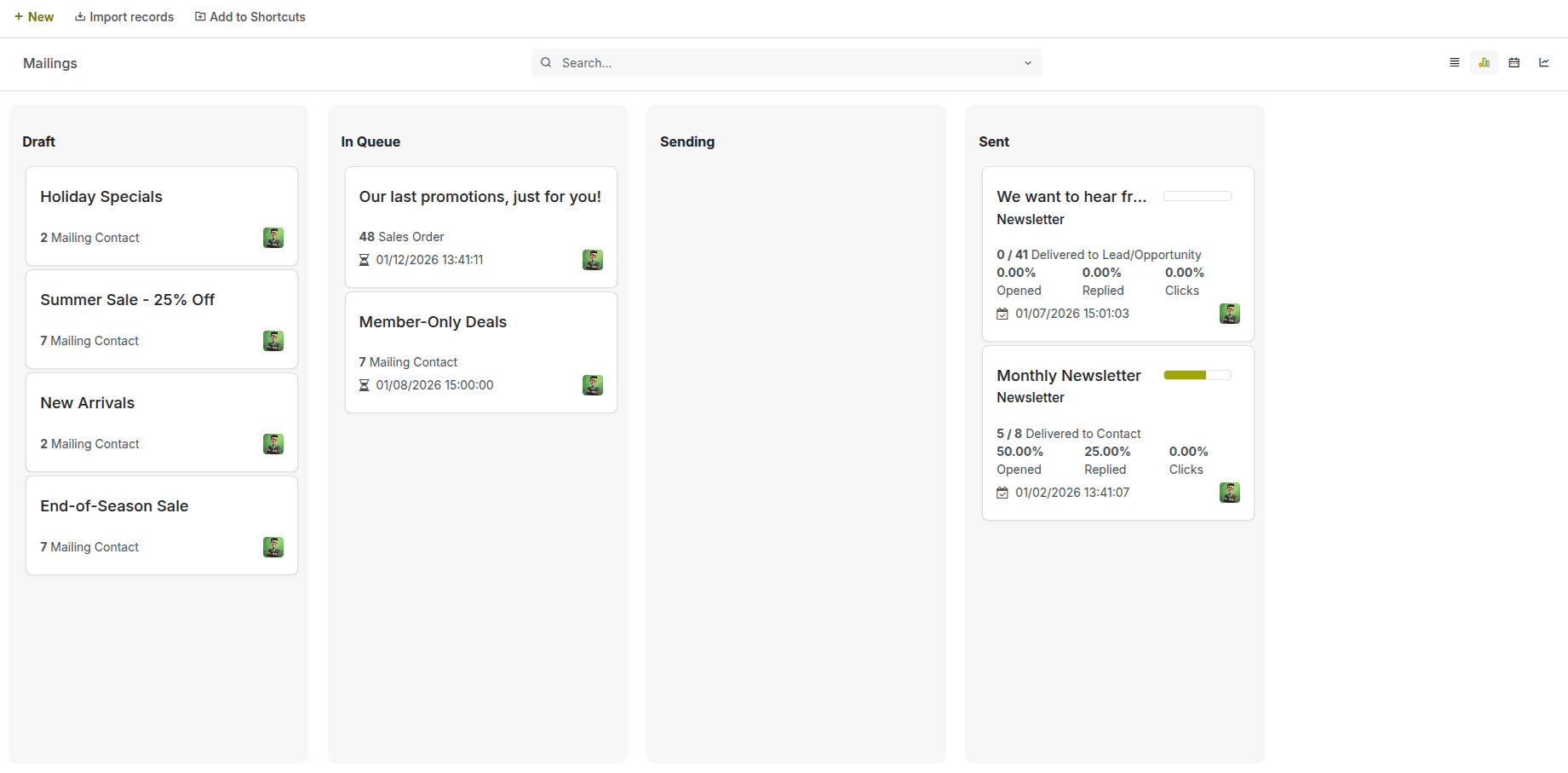
Task: Click the calendar icon on Monthly Newsletter card
Action: click(x=1002, y=492)
